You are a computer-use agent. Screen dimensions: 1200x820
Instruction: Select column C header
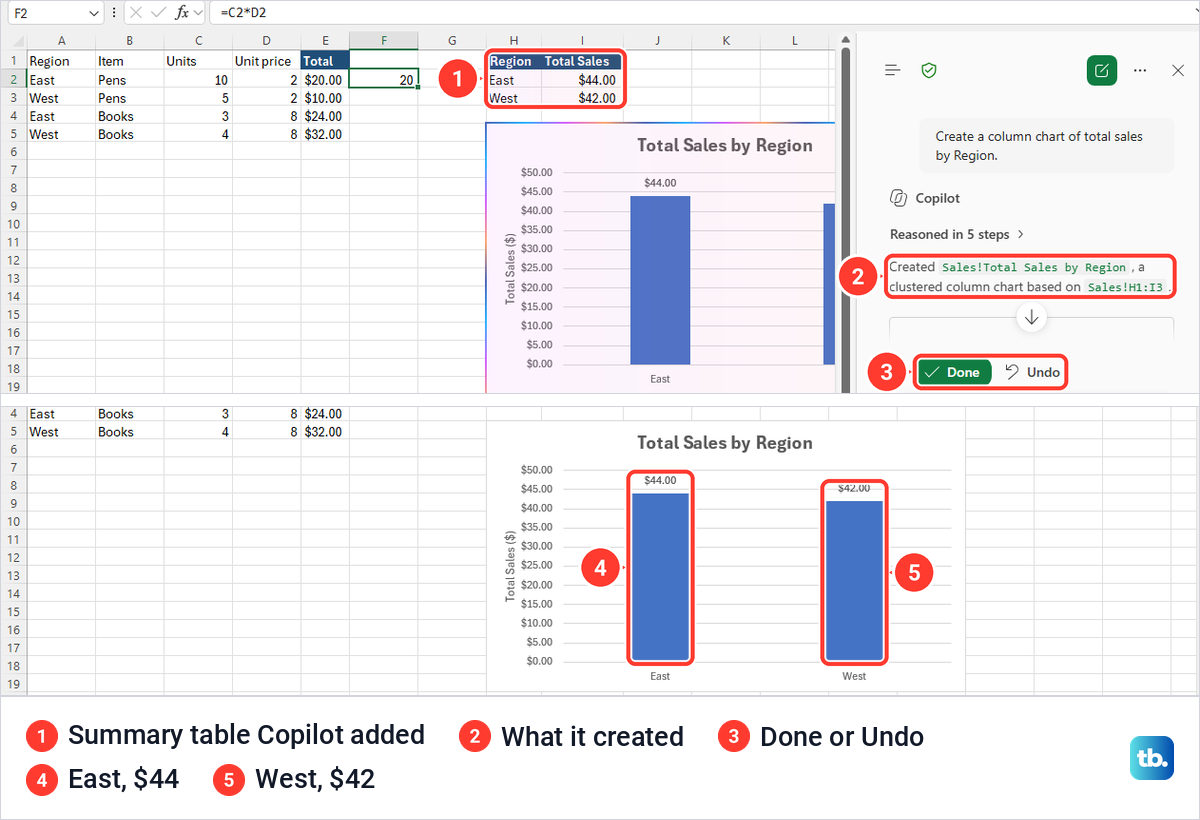tap(198, 40)
